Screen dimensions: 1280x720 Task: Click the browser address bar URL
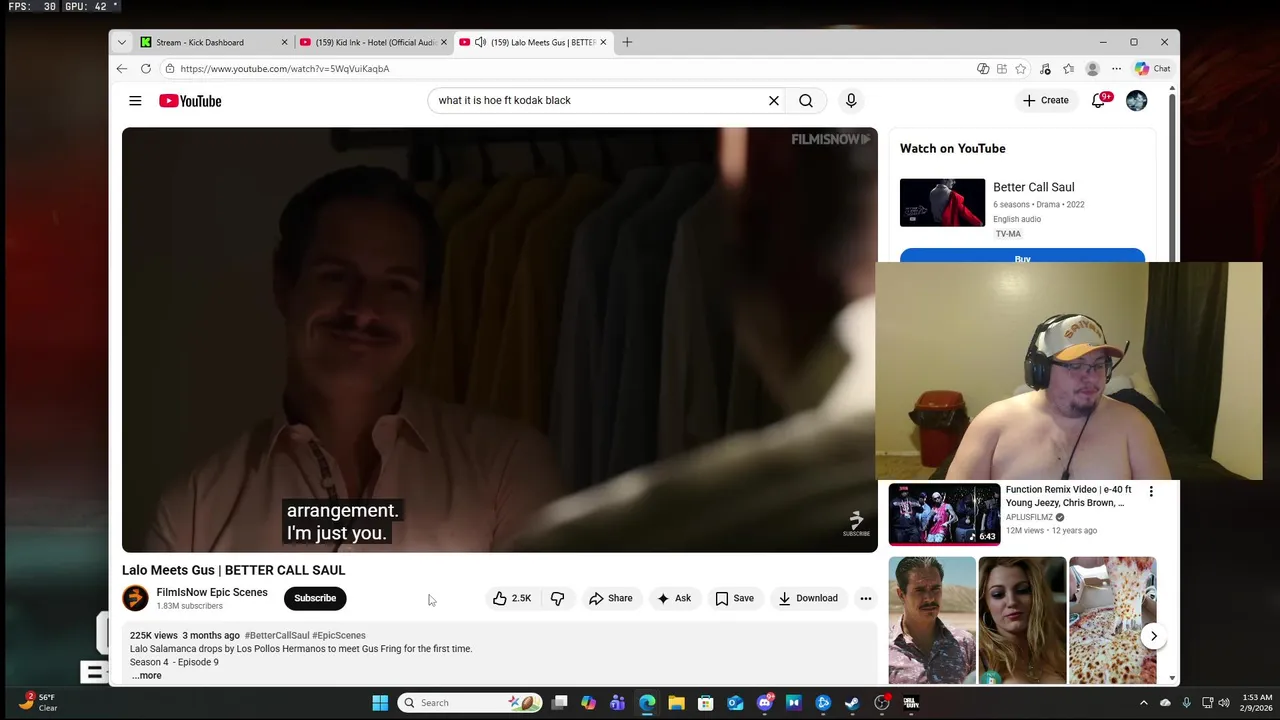point(285,69)
